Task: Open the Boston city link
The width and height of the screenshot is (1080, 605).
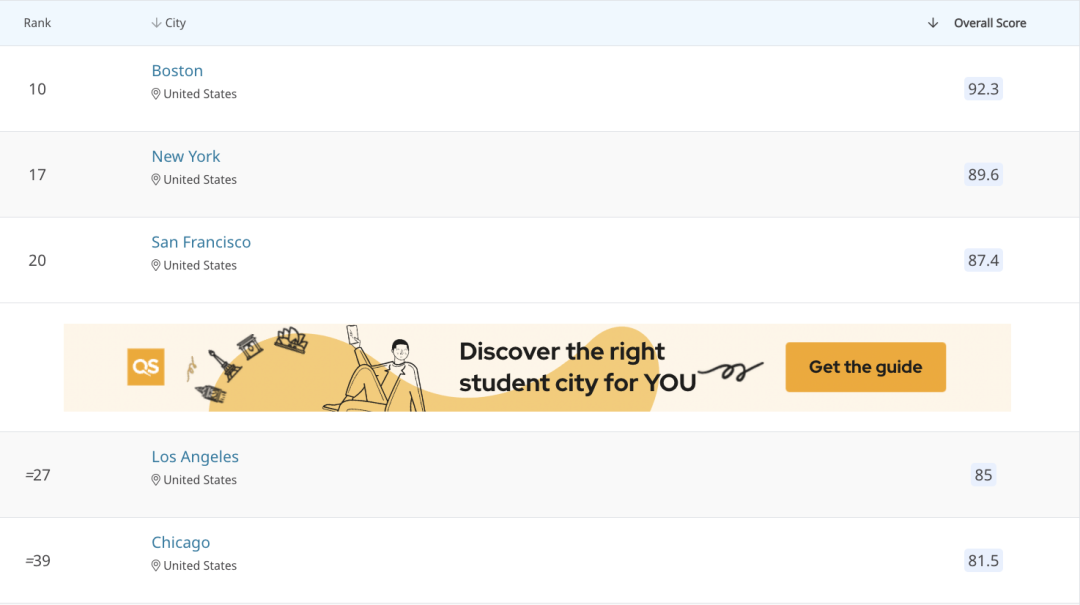Action: click(x=177, y=70)
